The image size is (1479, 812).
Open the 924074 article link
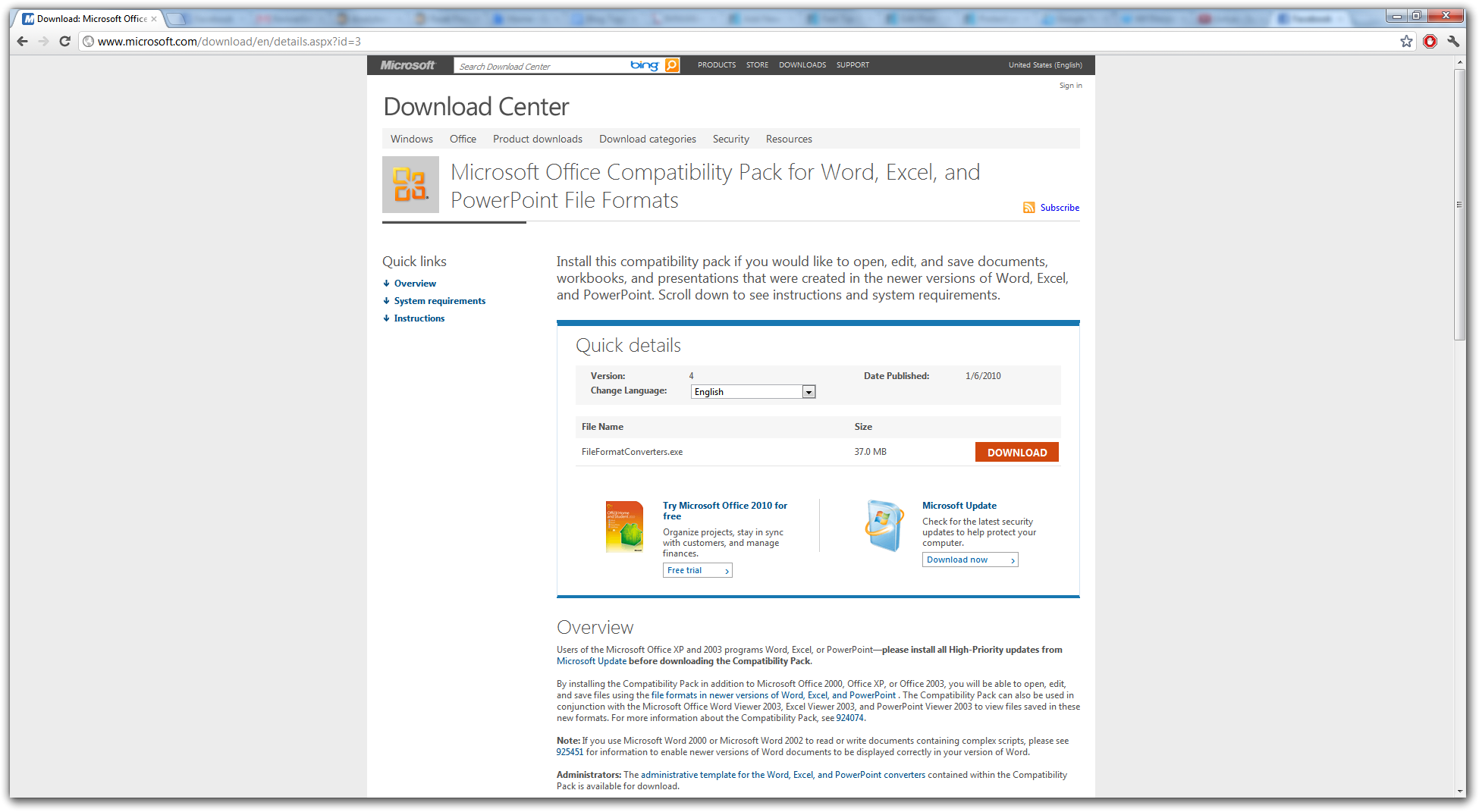[x=849, y=718]
